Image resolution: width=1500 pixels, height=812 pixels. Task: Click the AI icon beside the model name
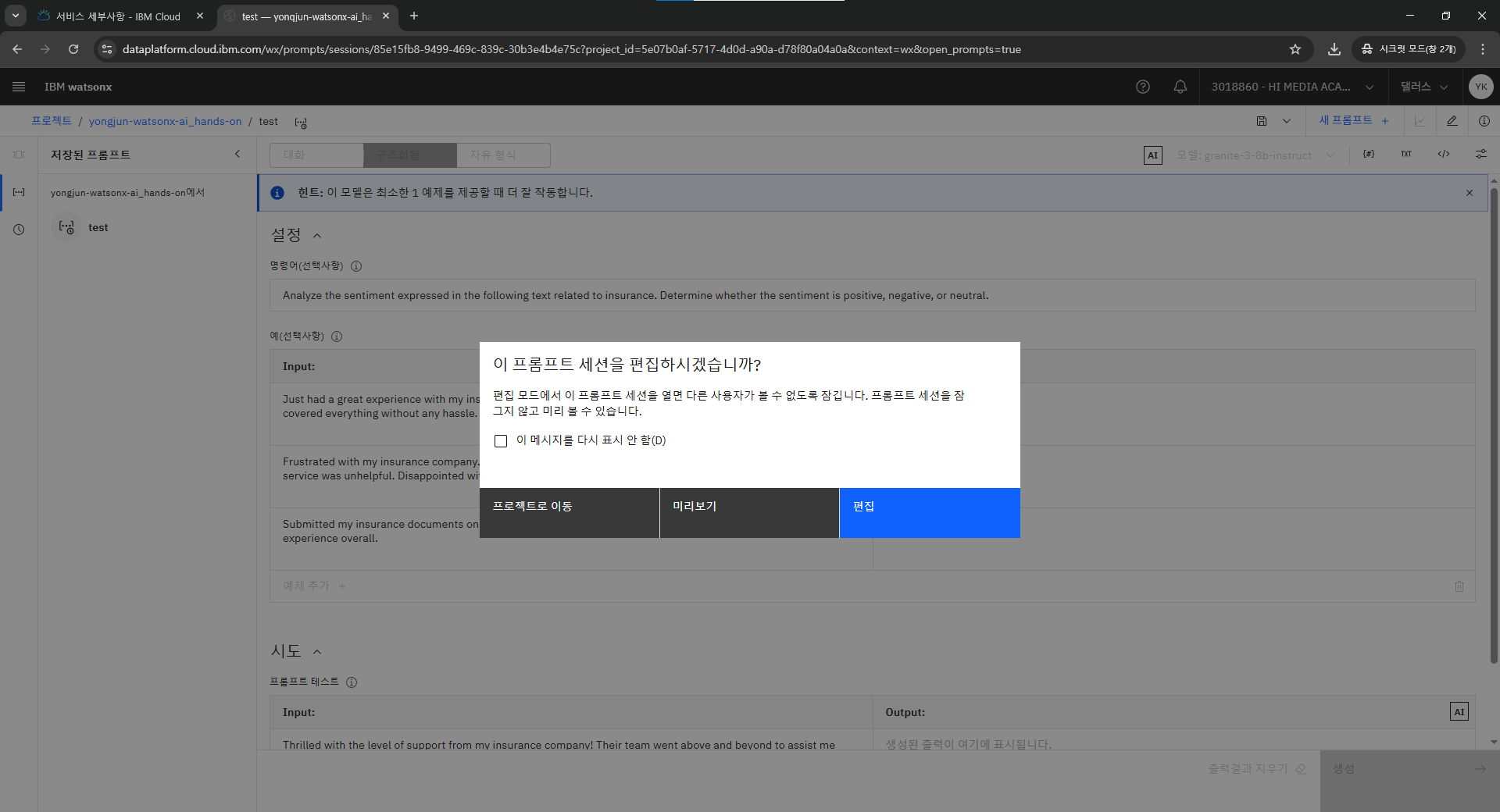[1153, 155]
